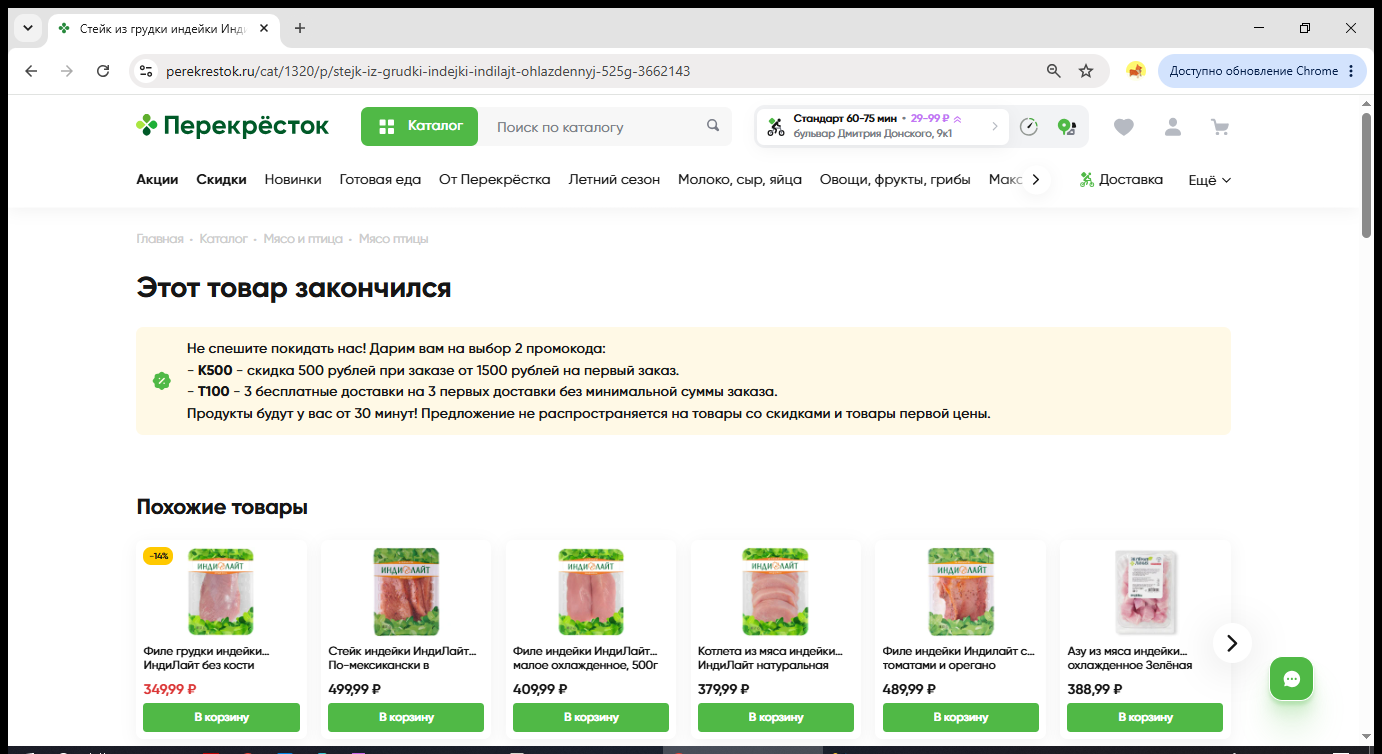This screenshot has width=1382, height=754.
Task: Click the Доступно обновление Chrome button
Action: pos(1262,71)
